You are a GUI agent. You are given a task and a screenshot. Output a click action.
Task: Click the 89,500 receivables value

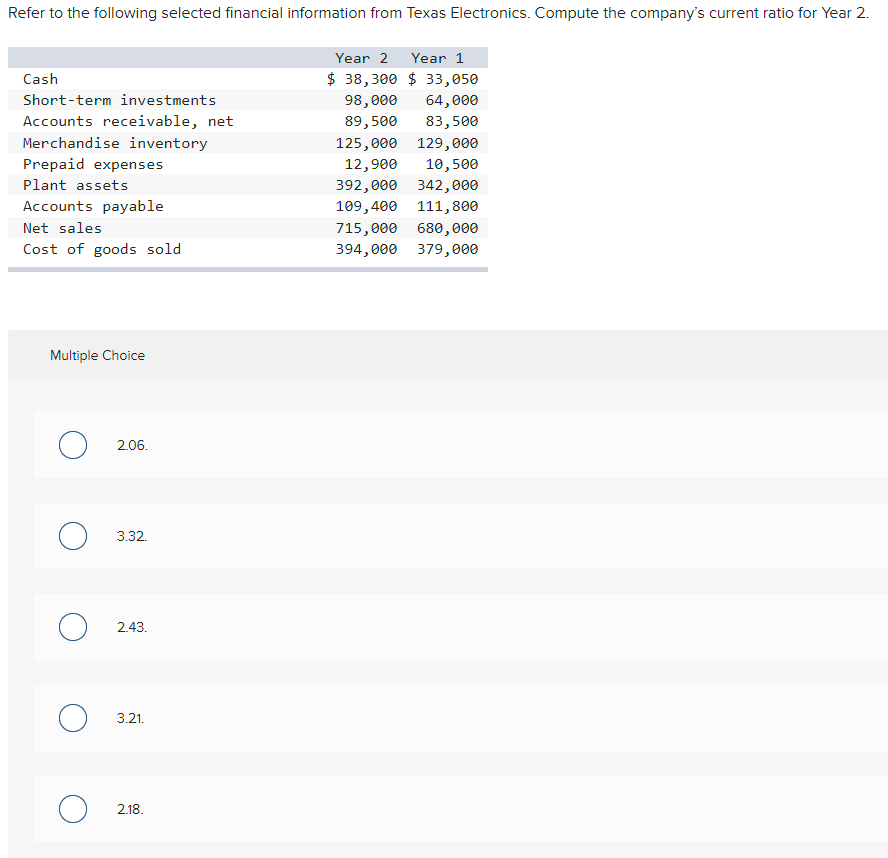click(x=371, y=121)
